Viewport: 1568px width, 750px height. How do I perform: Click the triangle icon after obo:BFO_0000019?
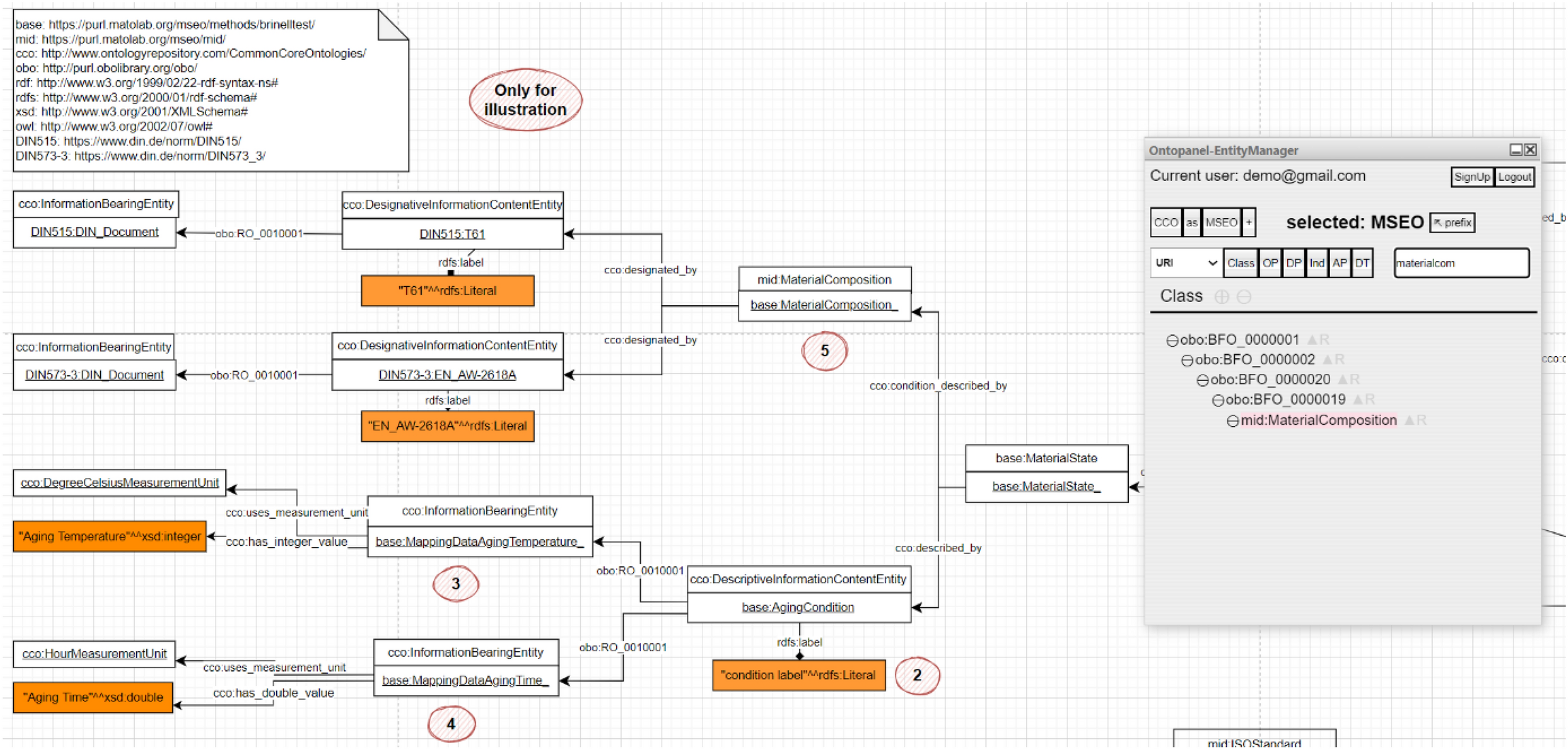pos(1357,399)
